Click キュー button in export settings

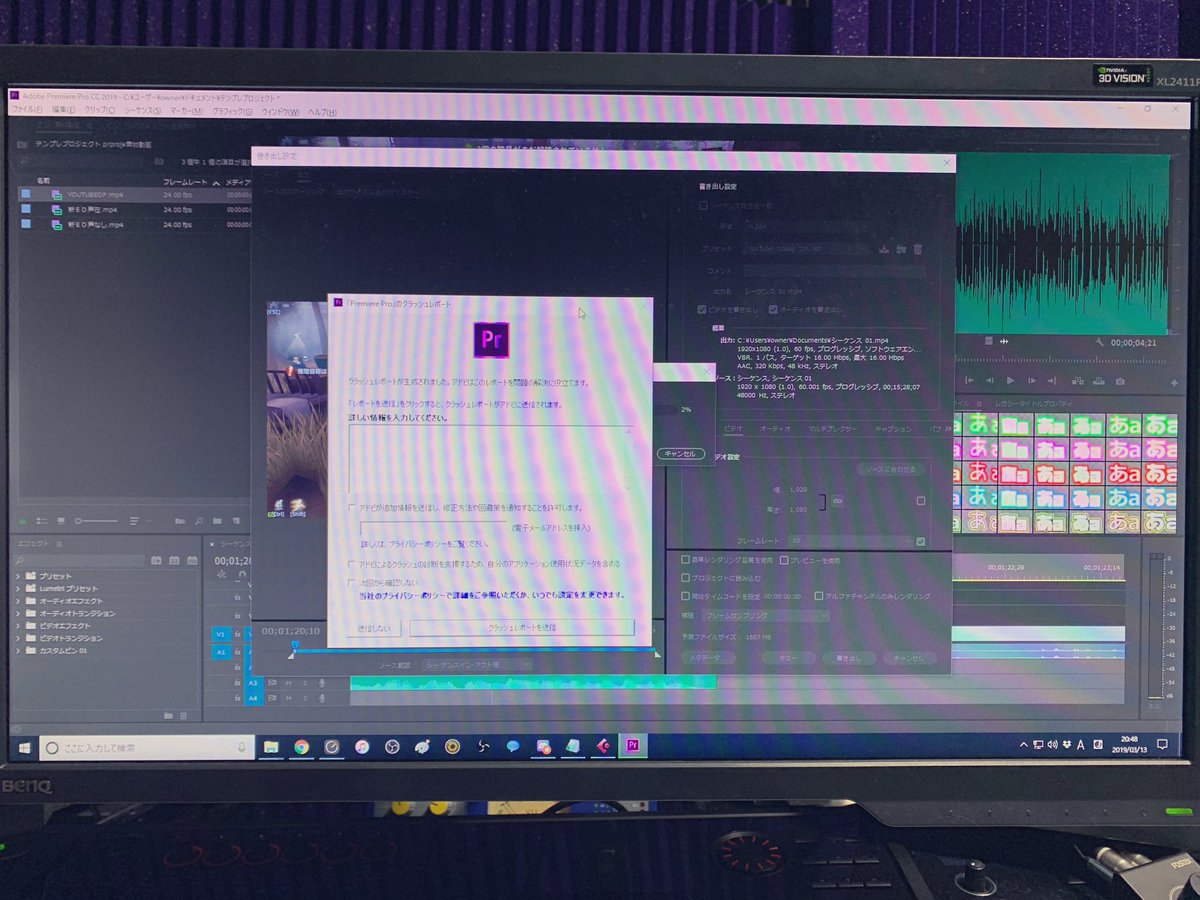tap(787, 658)
